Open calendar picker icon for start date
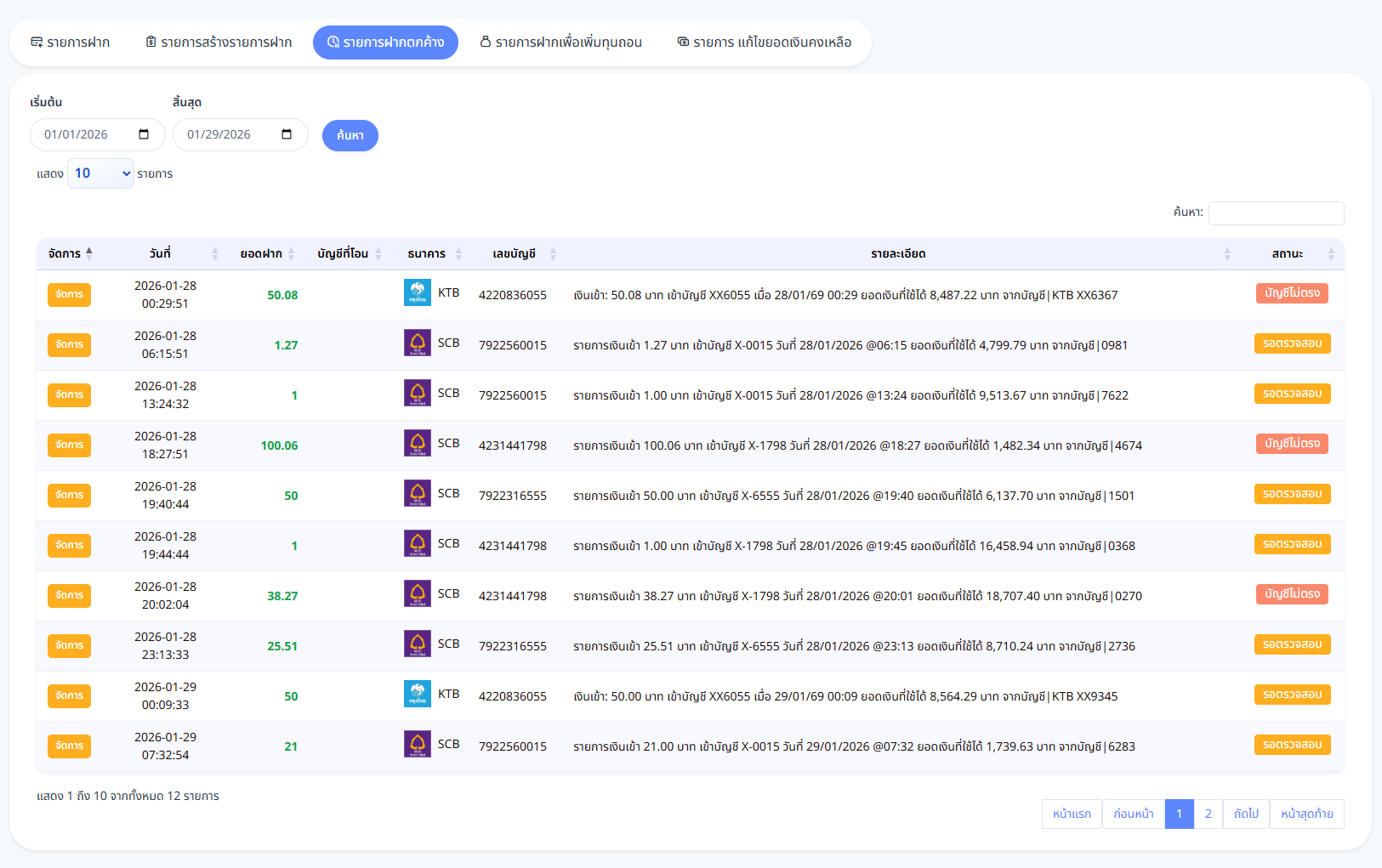This screenshot has width=1382, height=868. 144,134
